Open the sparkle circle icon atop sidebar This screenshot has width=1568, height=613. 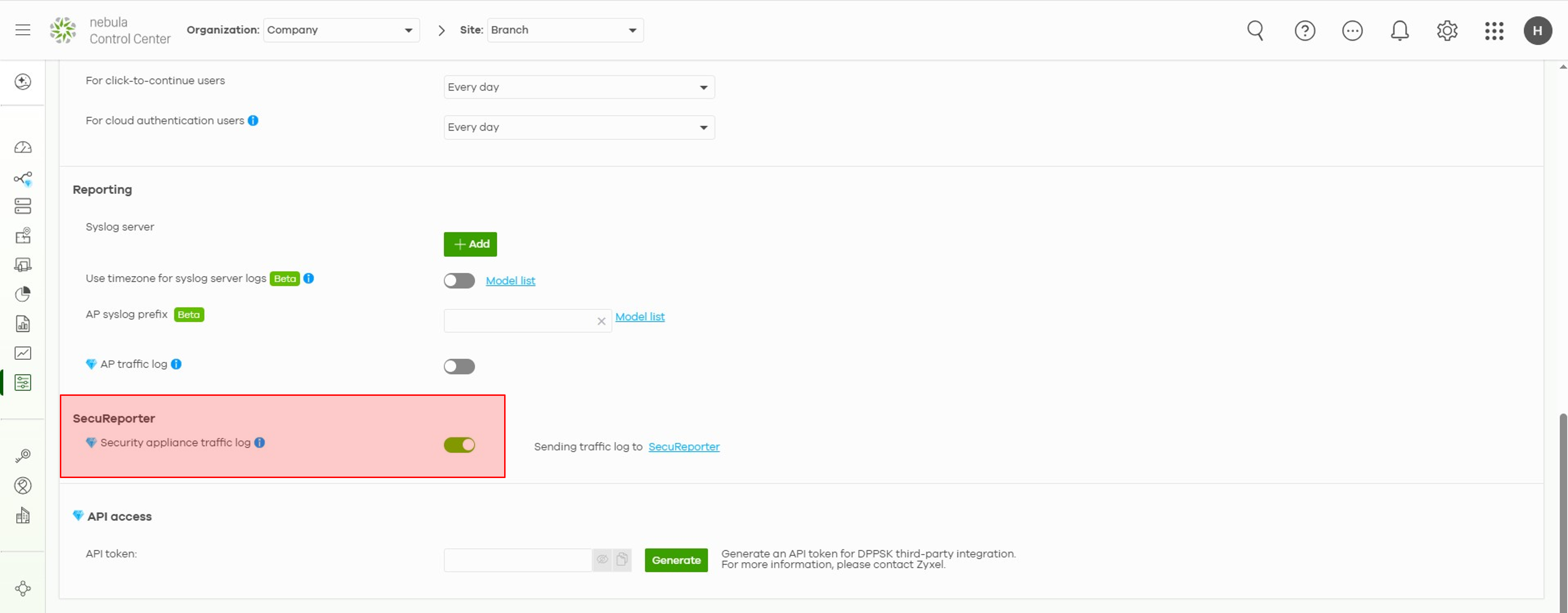[22, 82]
